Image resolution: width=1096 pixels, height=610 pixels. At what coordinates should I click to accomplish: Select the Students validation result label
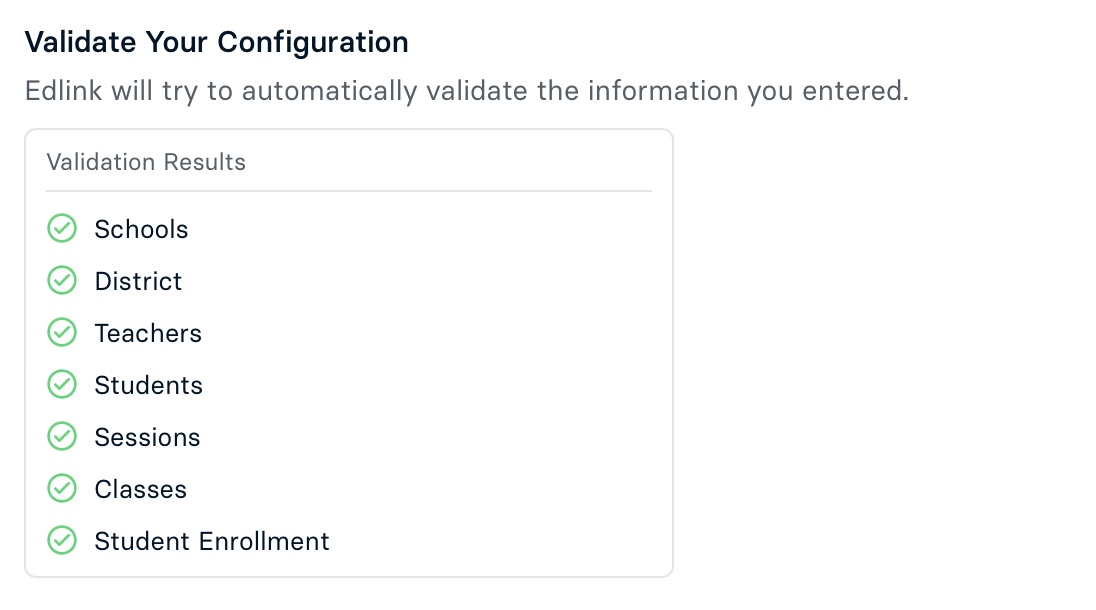[x=148, y=385]
